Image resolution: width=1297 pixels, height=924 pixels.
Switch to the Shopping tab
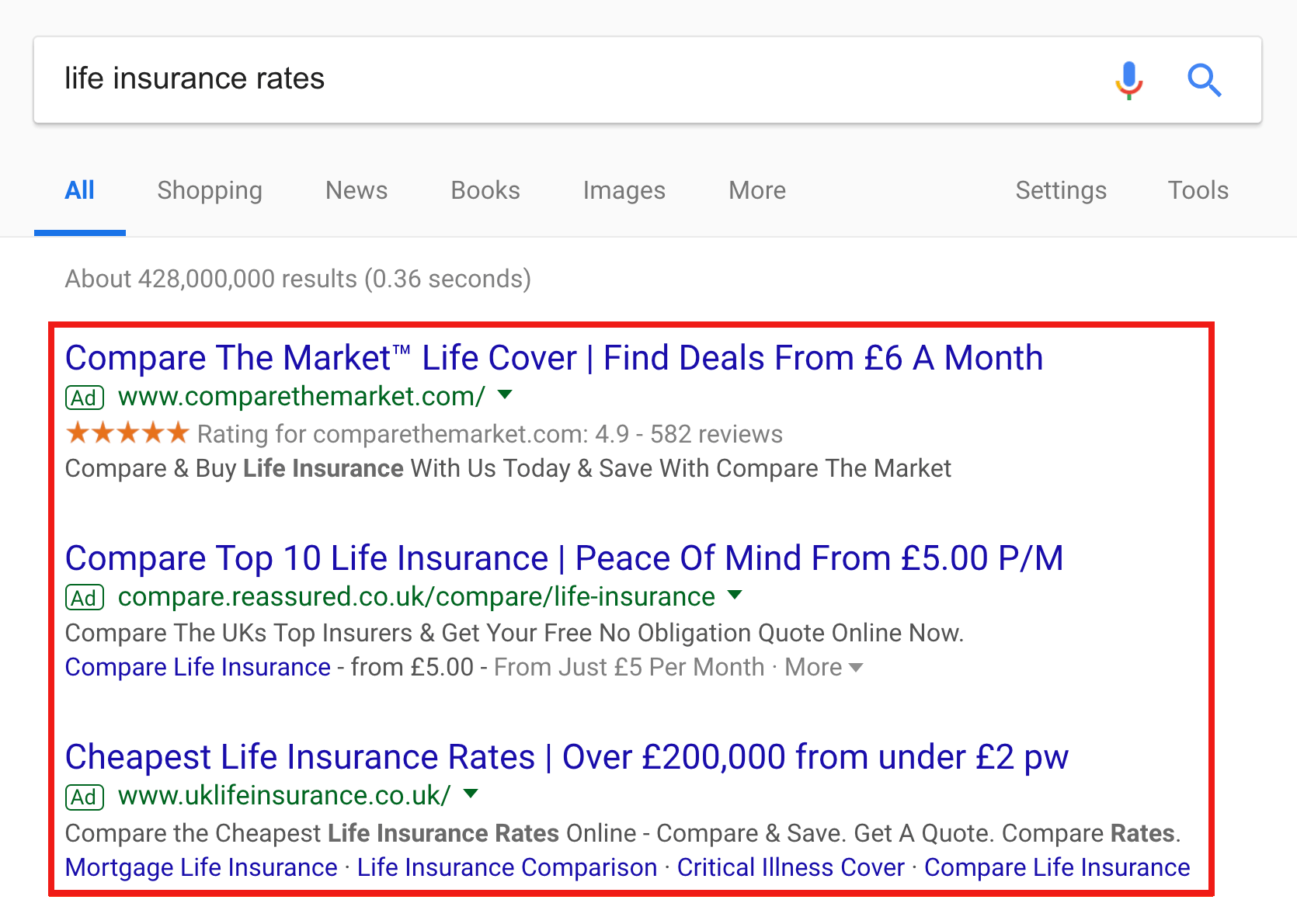pyautogui.click(x=210, y=190)
